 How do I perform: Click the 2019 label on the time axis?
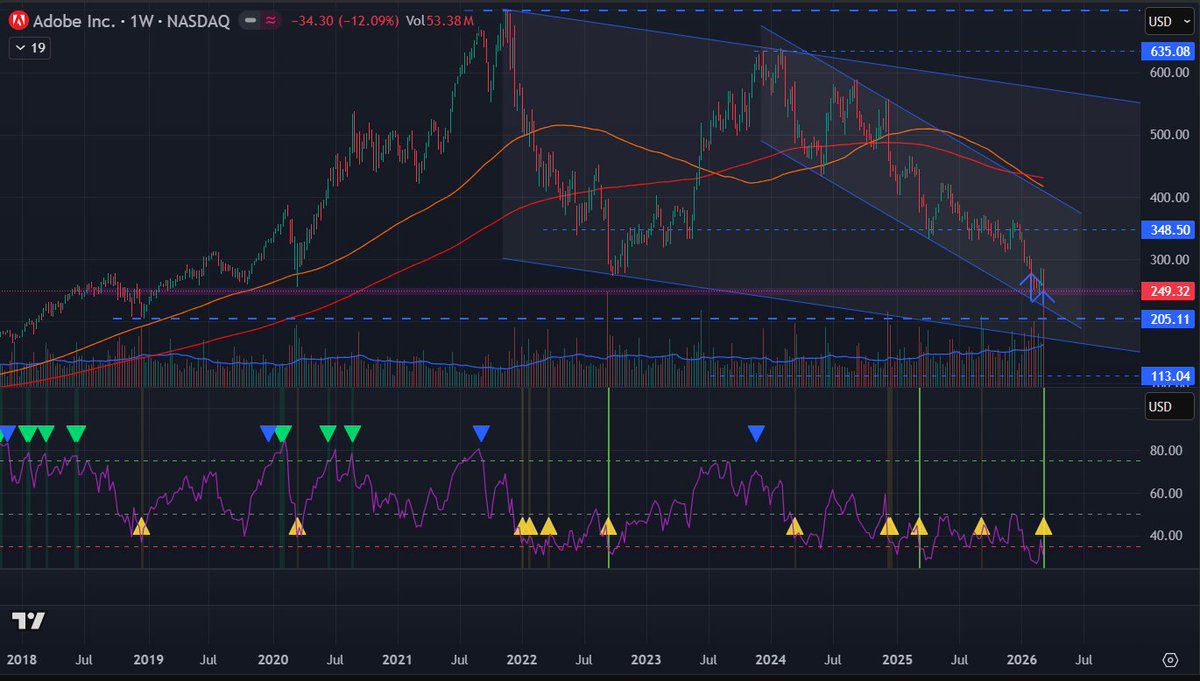pos(148,660)
